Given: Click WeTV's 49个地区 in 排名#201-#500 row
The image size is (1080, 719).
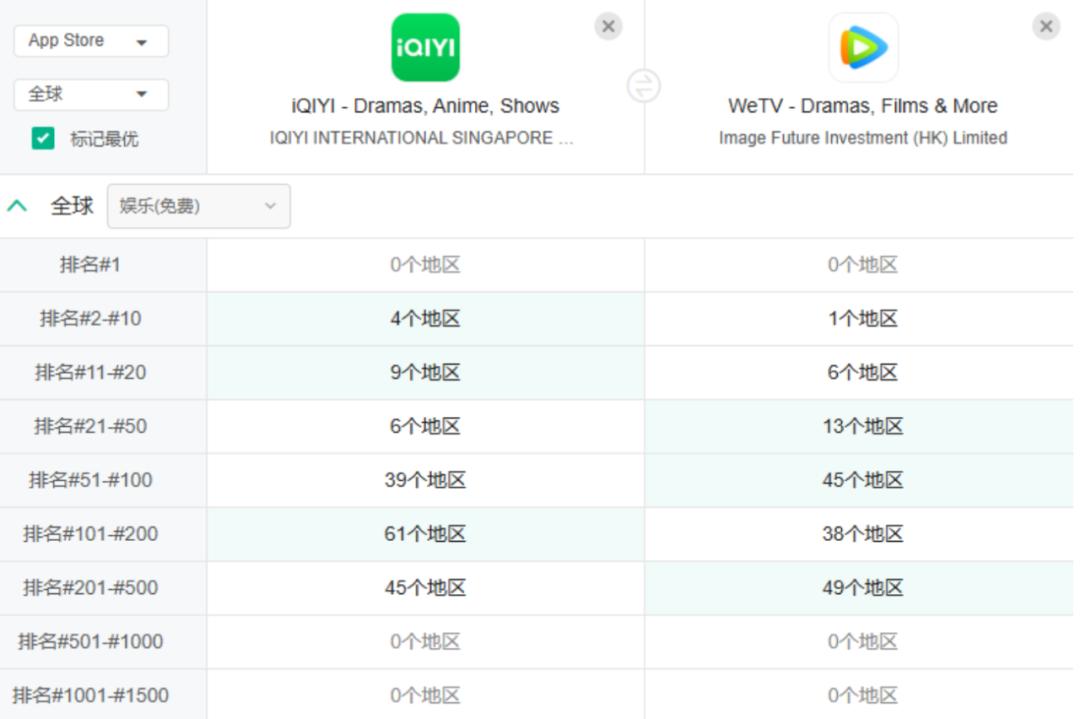Looking at the screenshot, I should (x=863, y=587).
